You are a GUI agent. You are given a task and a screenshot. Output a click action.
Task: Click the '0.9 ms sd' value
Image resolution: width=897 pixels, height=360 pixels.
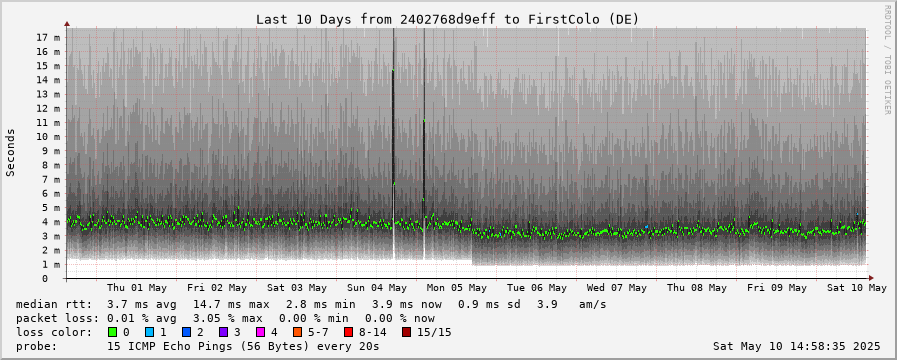(x=489, y=304)
